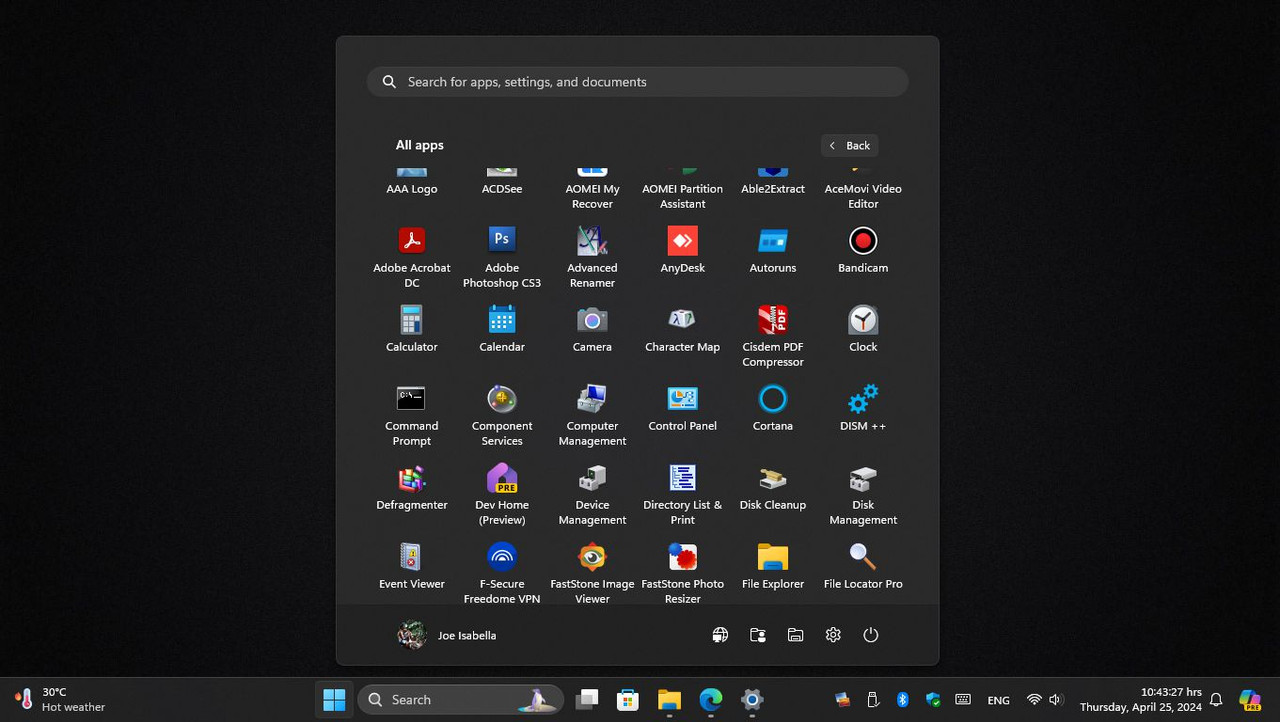Click the ENG language indicator

click(x=998, y=699)
